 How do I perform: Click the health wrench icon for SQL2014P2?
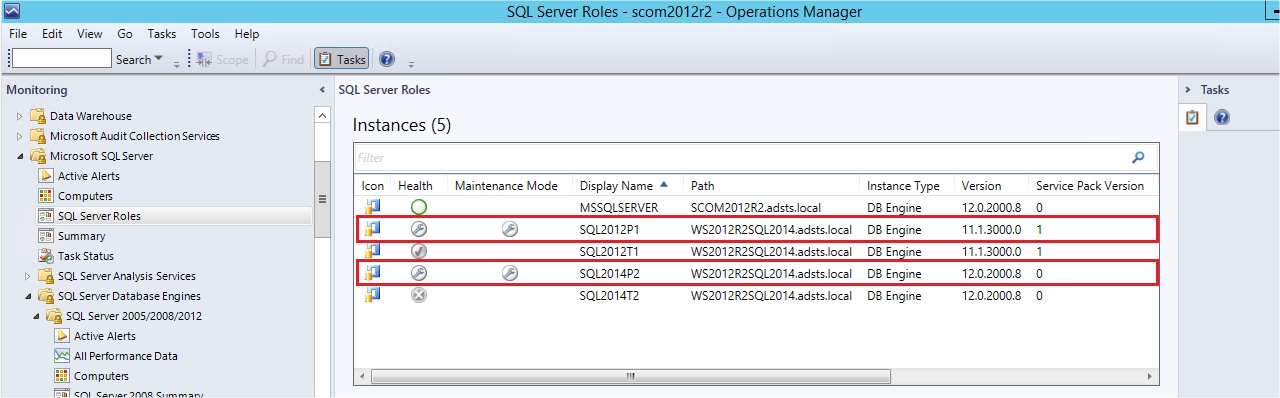coord(419,273)
